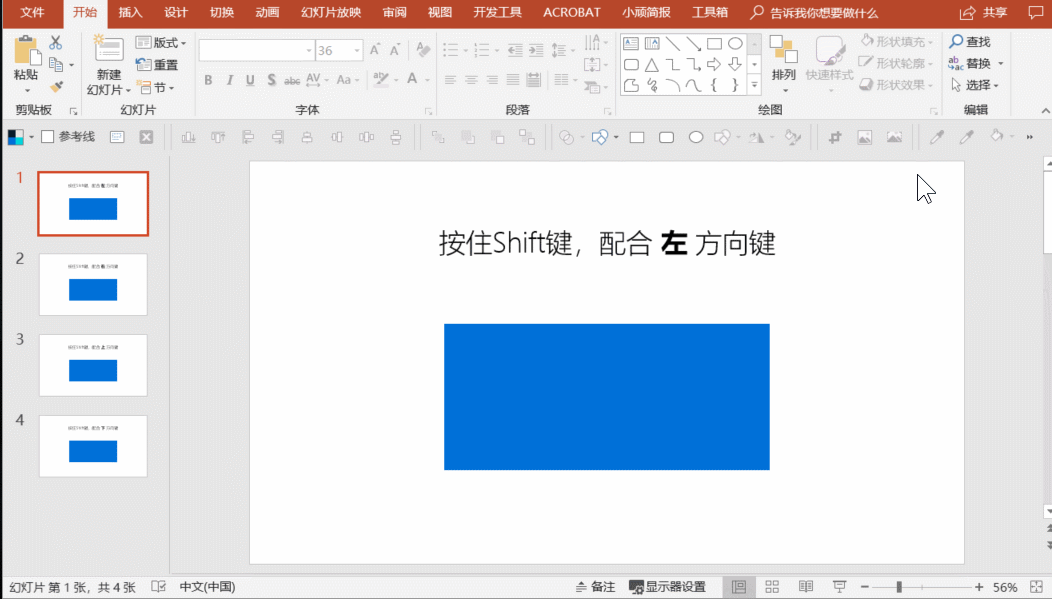Toggle text Shadow formatting

[x=271, y=80]
